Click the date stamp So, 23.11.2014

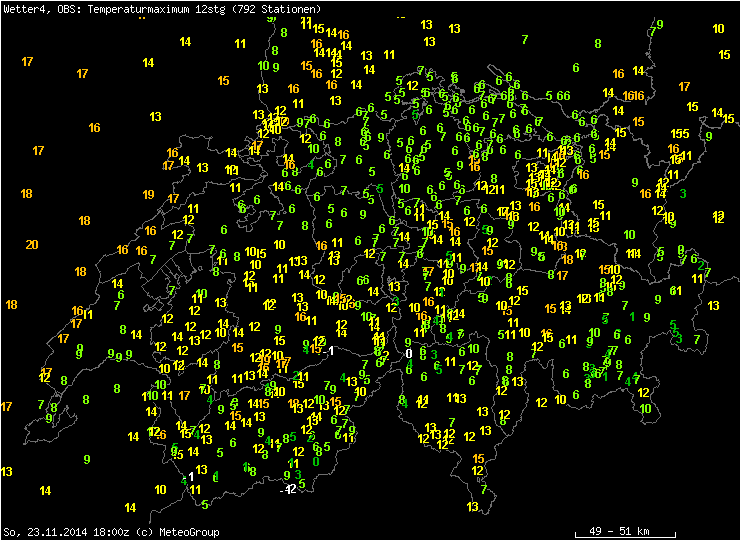45,532
